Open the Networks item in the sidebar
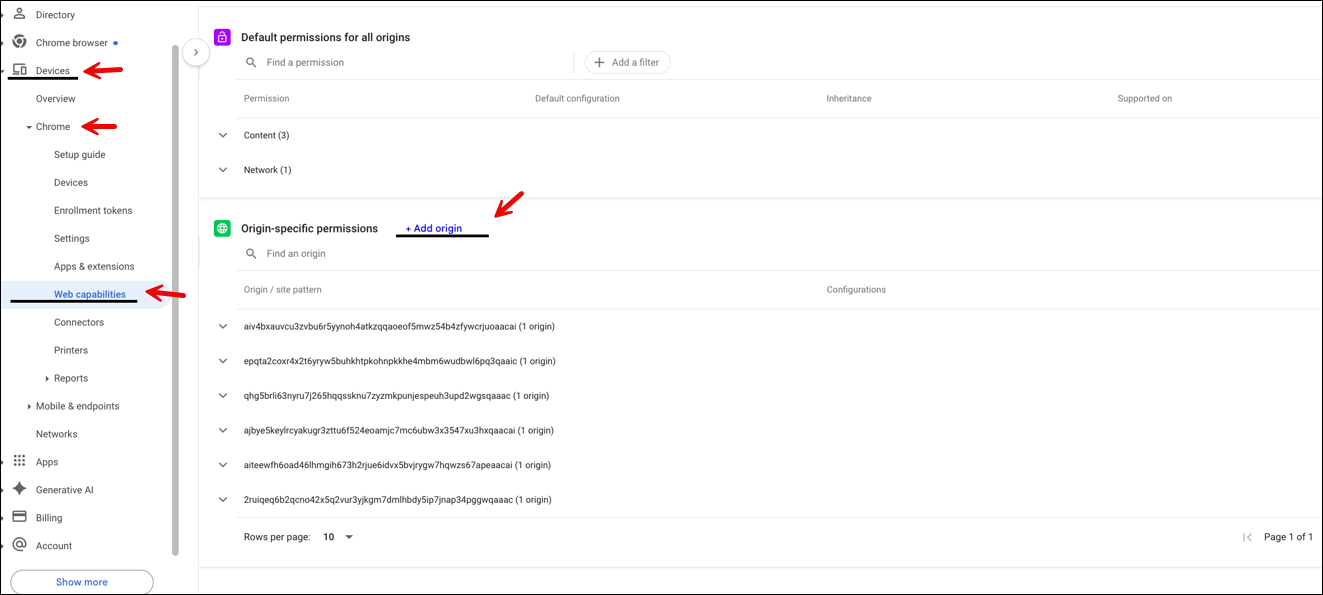 tap(56, 433)
